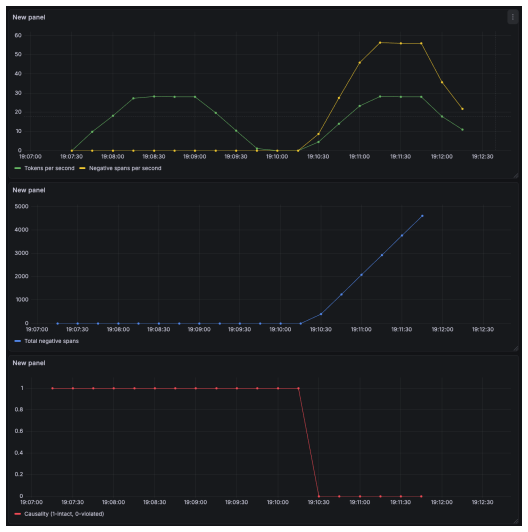The height and width of the screenshot is (532, 528).
Task: Open the third New panel title menu
Action: pos(29,363)
